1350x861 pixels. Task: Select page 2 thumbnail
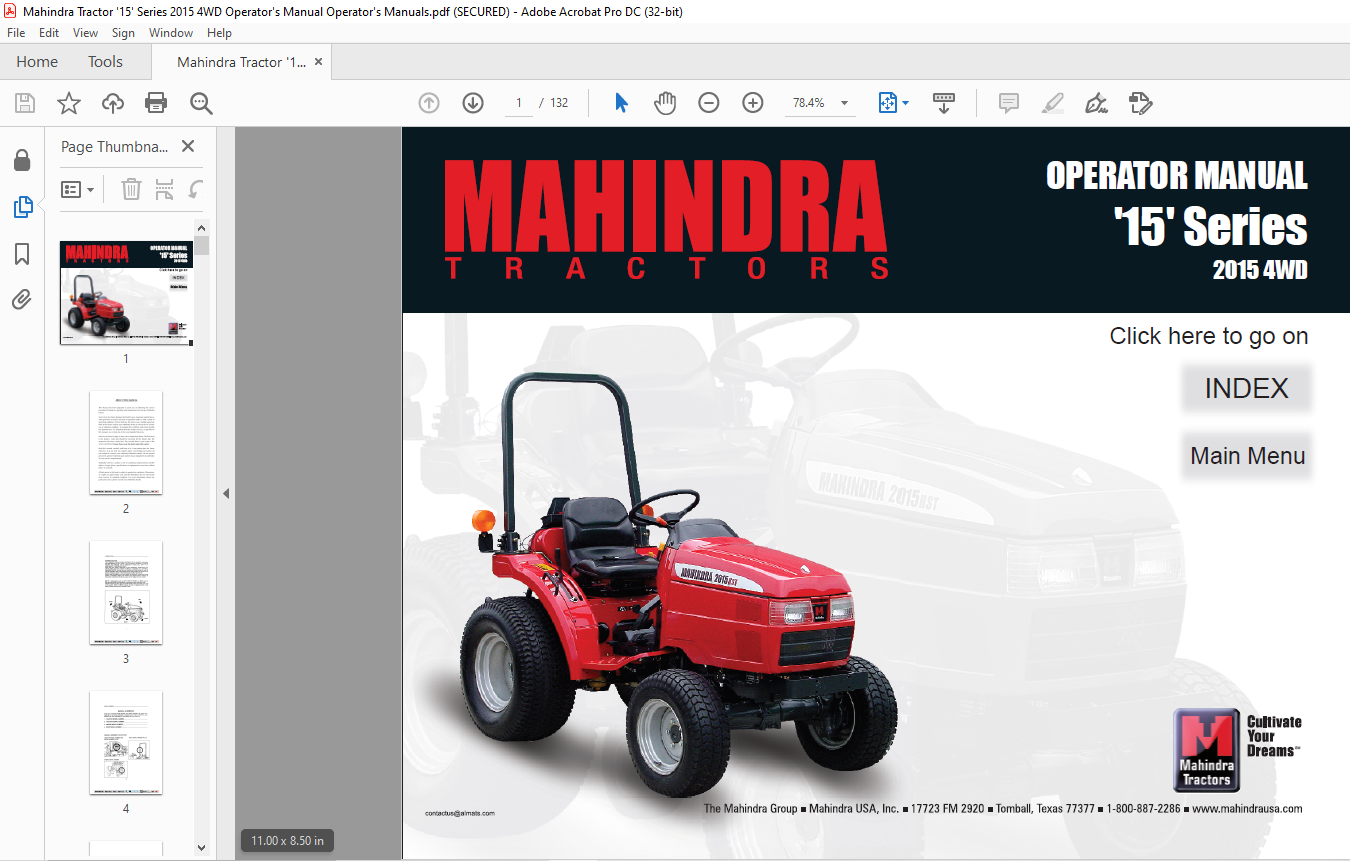(126, 443)
